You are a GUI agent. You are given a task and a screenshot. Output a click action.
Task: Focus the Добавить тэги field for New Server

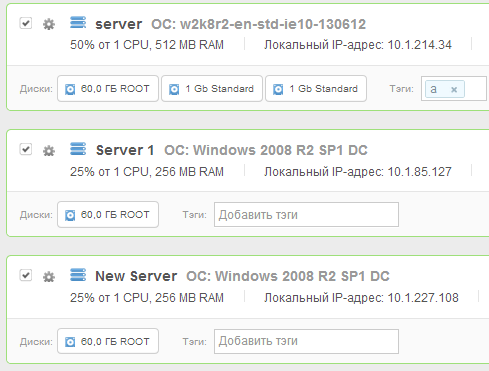(306, 341)
